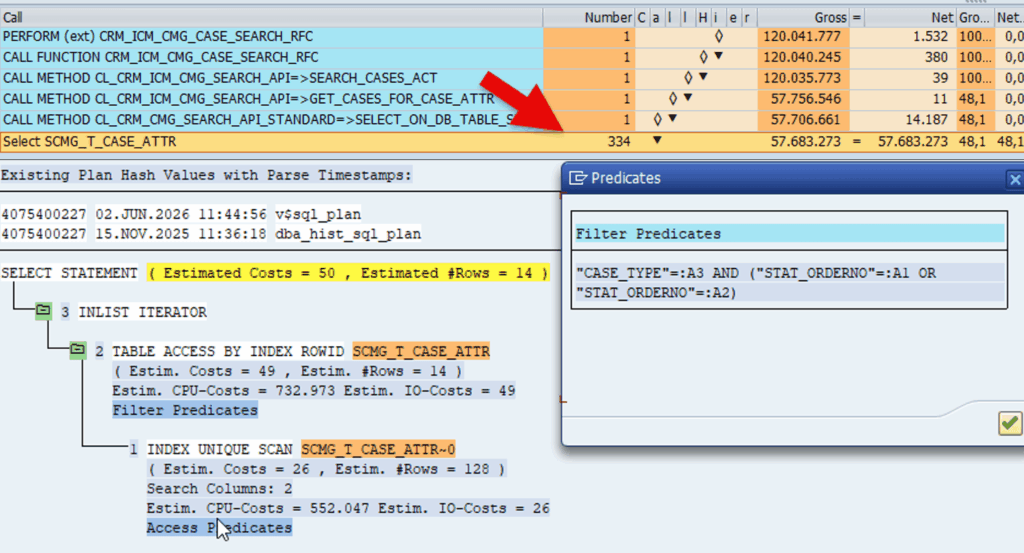Confirm Predicates dialog with green checkmark
Image resolution: width=1024 pixels, height=553 pixels.
tap(1010, 424)
